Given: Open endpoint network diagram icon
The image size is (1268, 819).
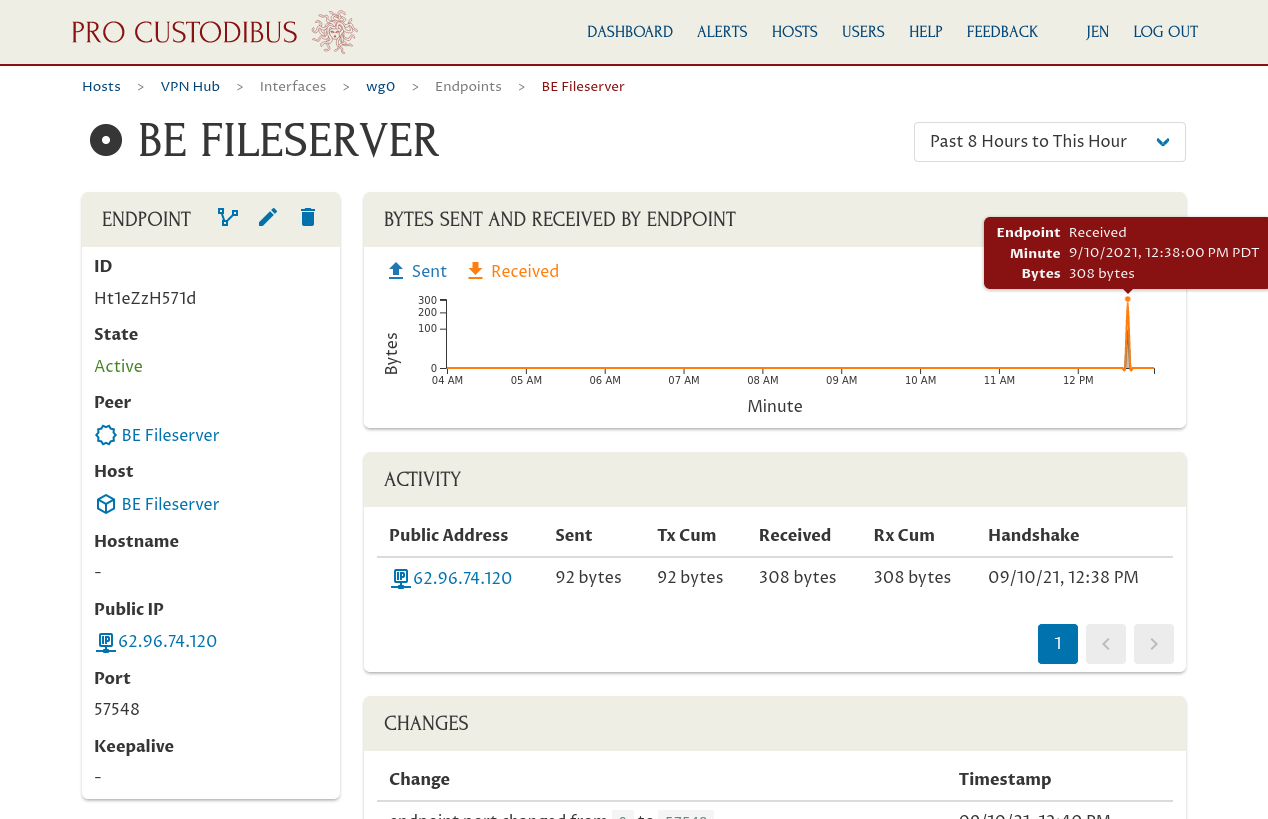Looking at the screenshot, I should (x=228, y=217).
